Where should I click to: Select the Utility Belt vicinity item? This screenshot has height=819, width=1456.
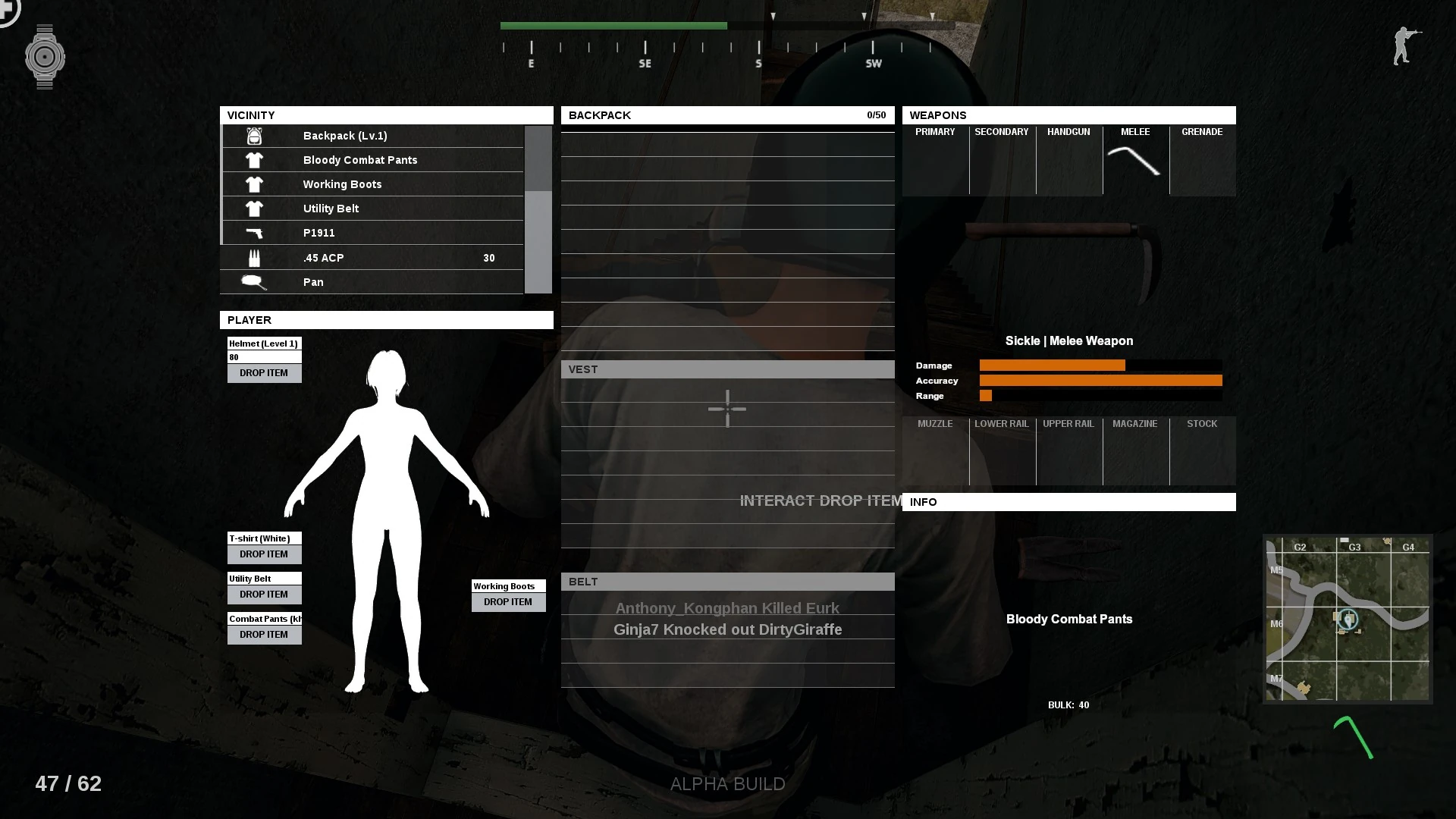[x=331, y=209]
